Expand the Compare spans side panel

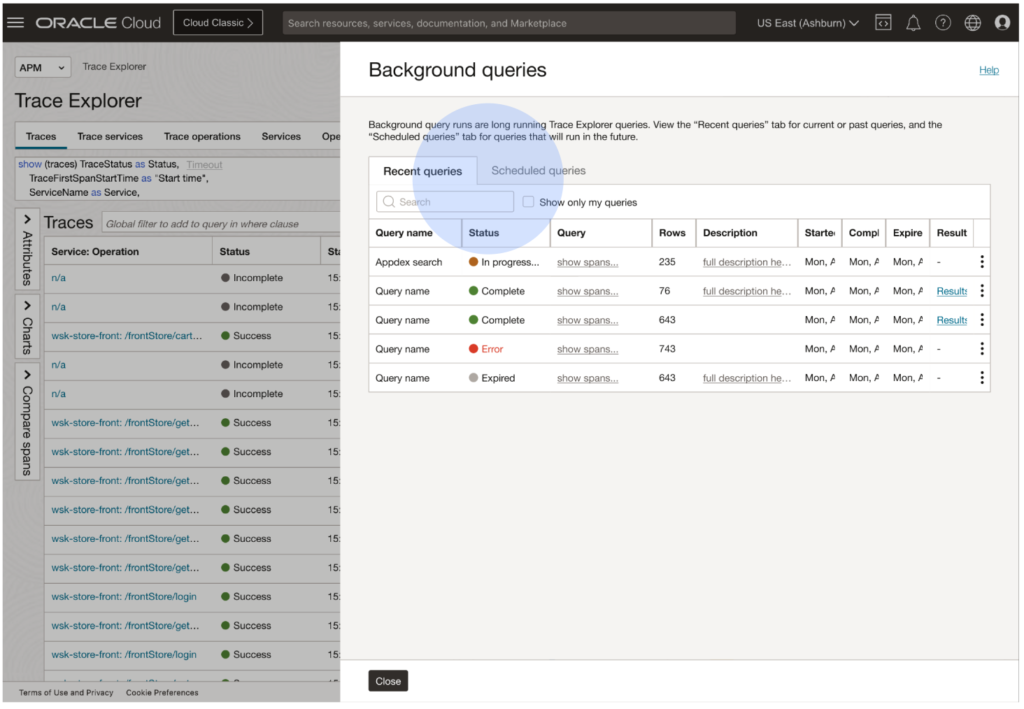point(27,420)
